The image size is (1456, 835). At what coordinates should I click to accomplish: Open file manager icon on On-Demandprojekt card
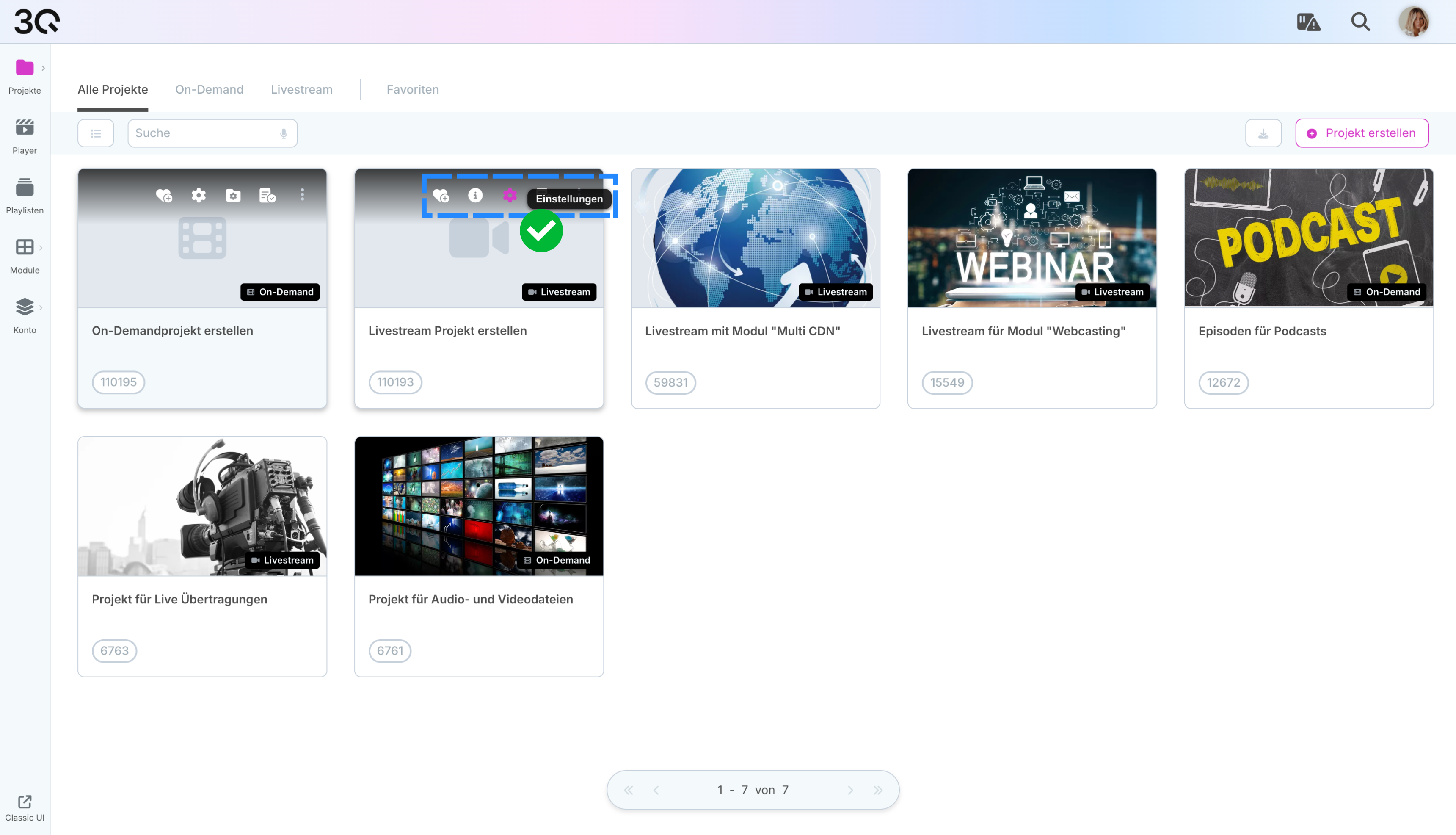coord(233,196)
